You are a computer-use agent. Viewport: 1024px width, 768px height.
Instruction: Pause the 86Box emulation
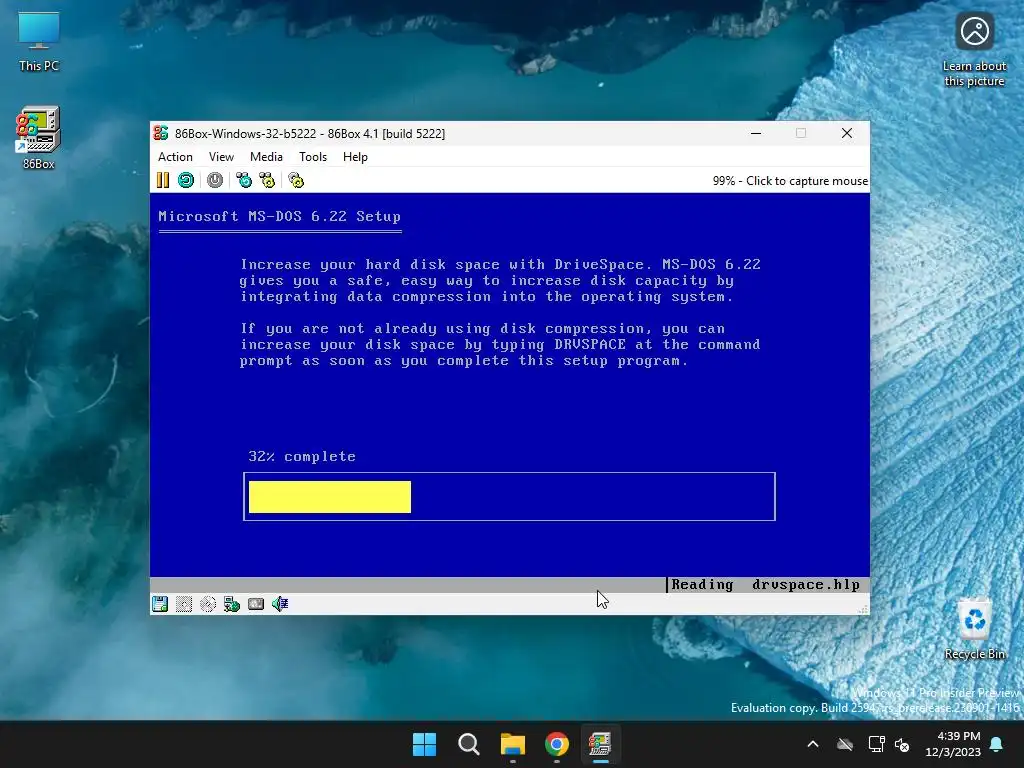tap(163, 180)
